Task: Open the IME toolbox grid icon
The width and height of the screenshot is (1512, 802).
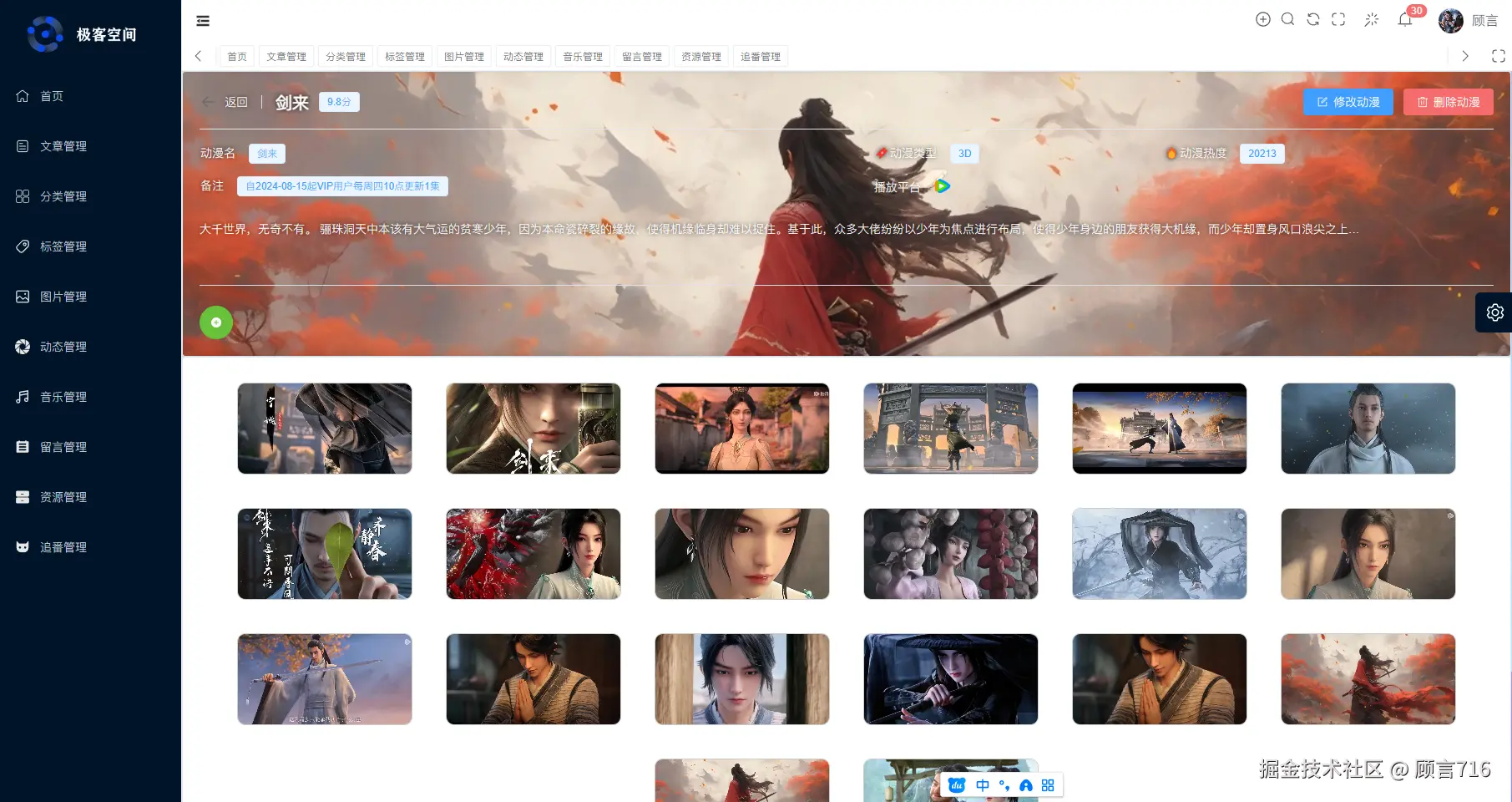Action: [1048, 785]
